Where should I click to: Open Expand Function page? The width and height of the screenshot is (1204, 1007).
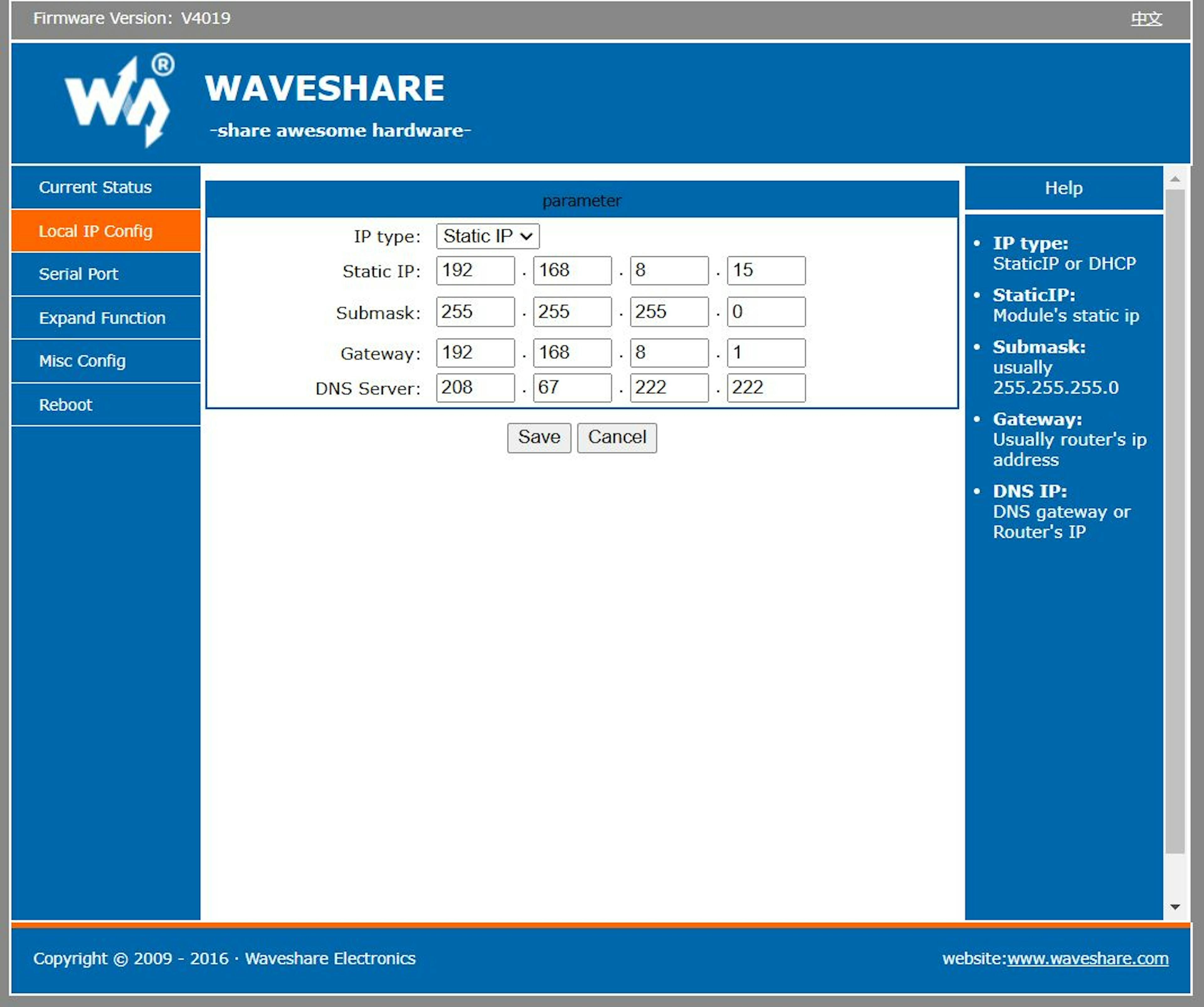tap(102, 318)
